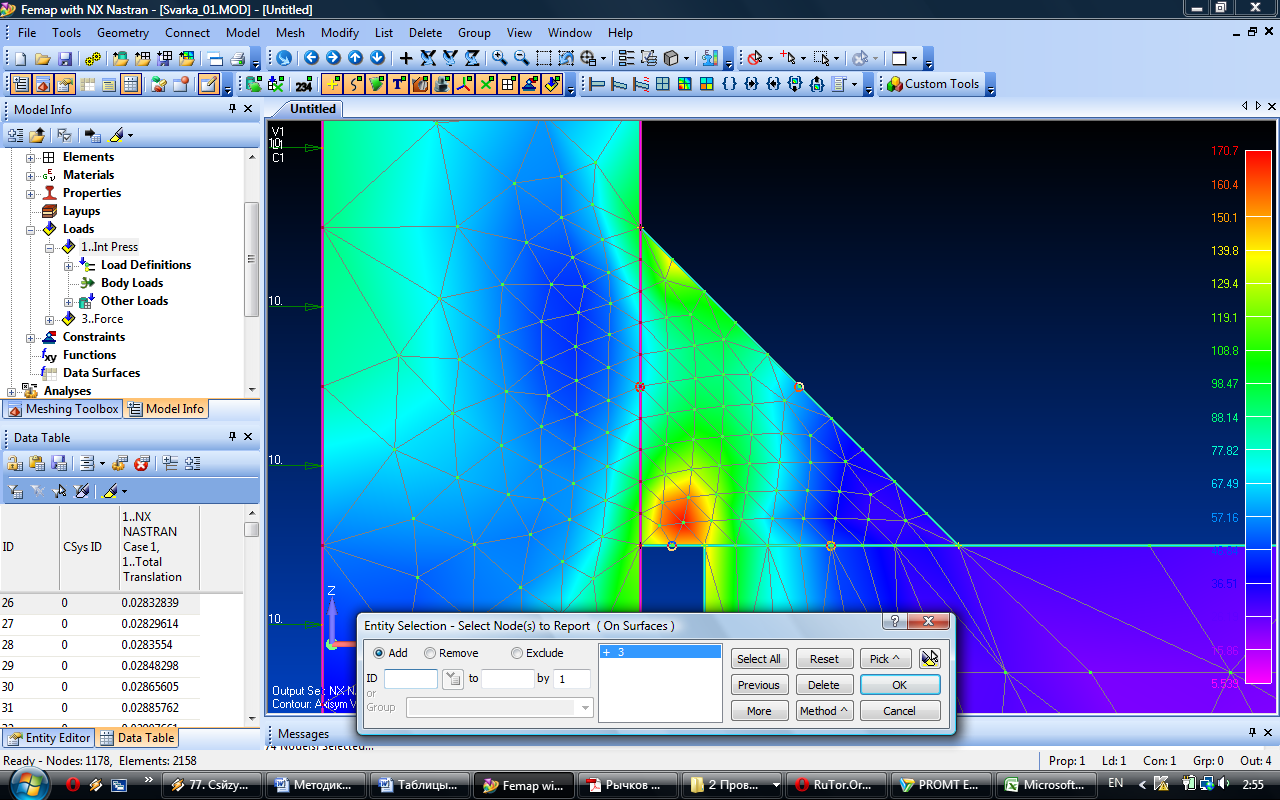Click the Body Loads tree item
This screenshot has width=1280, height=800.
132,283
